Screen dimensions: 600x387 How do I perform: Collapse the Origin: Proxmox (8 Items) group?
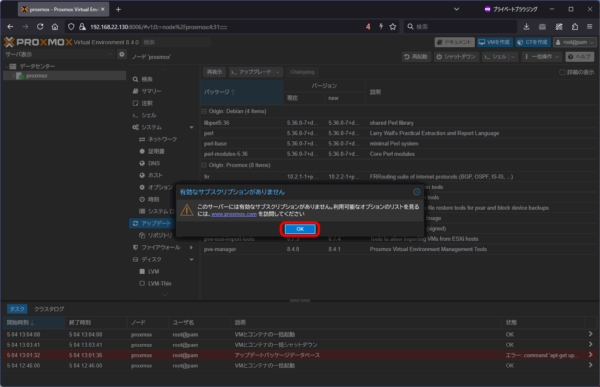pos(204,165)
